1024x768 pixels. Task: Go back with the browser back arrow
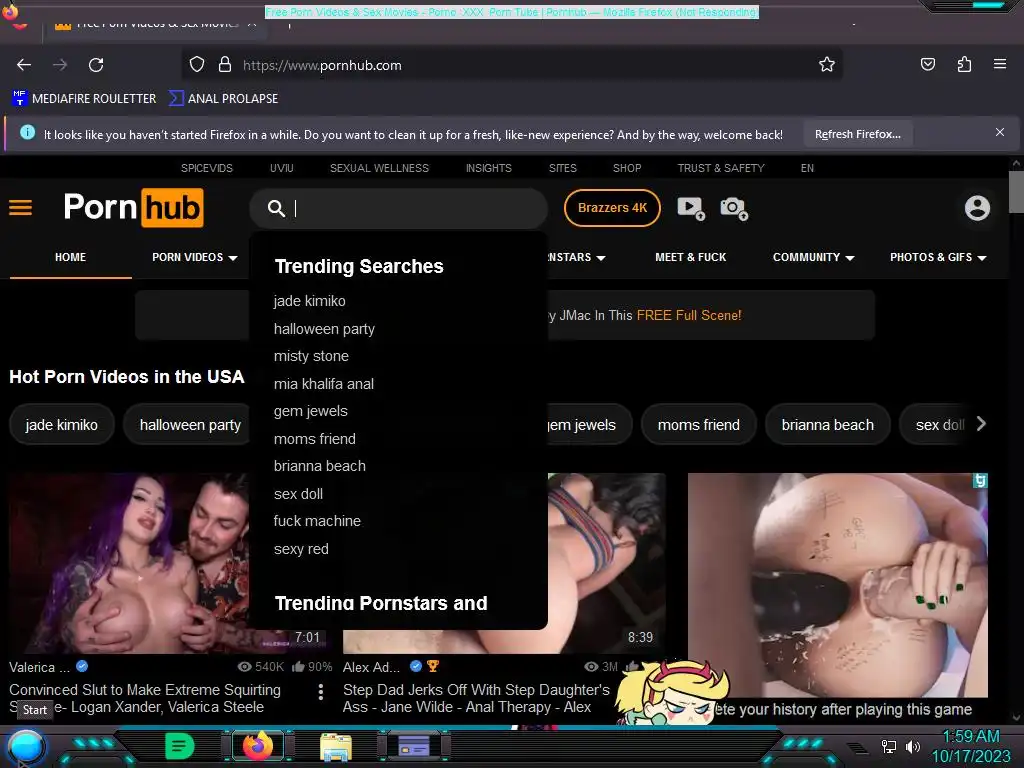click(24, 65)
